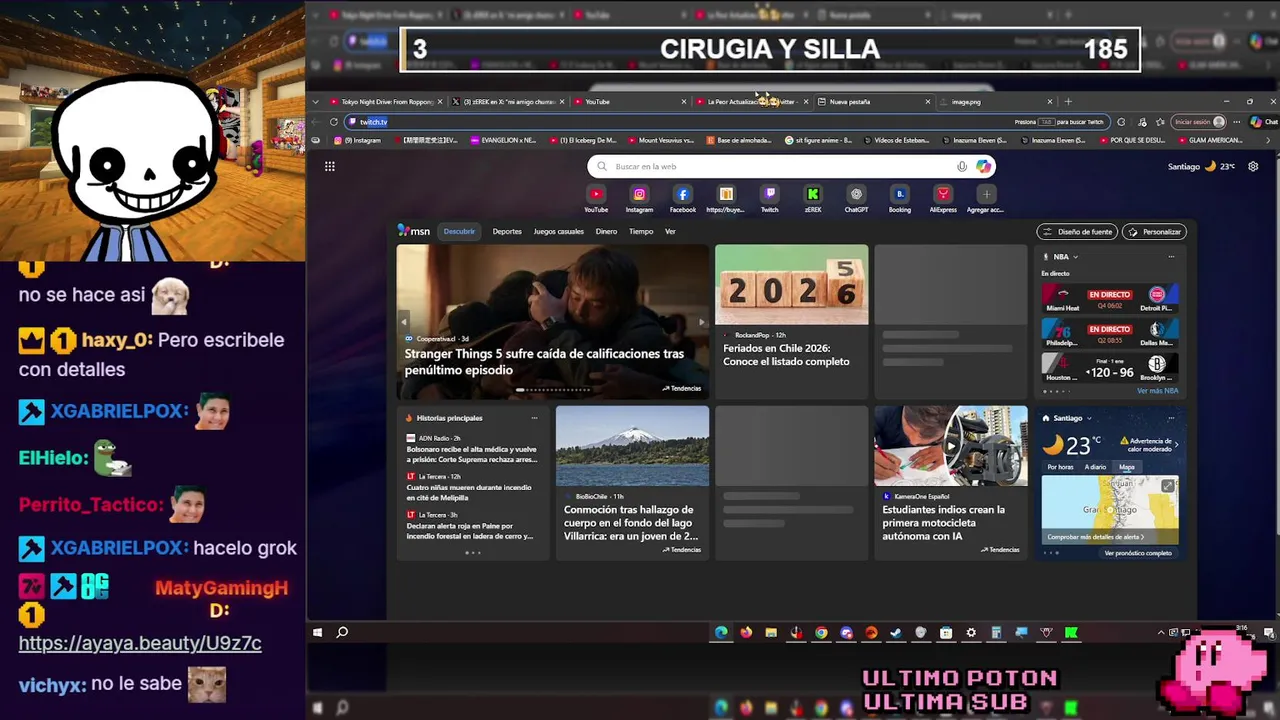Open the ChatGPT shortcut tile
Image resolution: width=1280 pixels, height=720 pixels.
coord(856,199)
